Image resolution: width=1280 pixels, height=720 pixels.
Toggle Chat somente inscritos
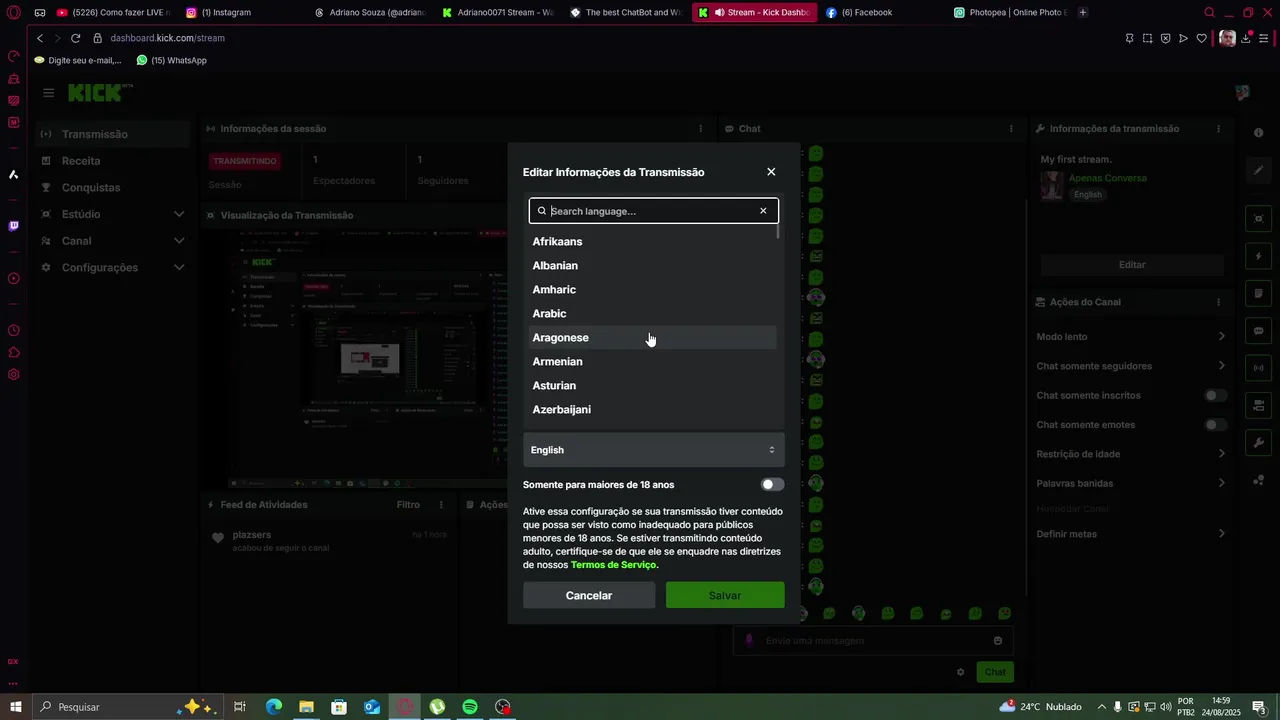pyautogui.click(x=1216, y=396)
